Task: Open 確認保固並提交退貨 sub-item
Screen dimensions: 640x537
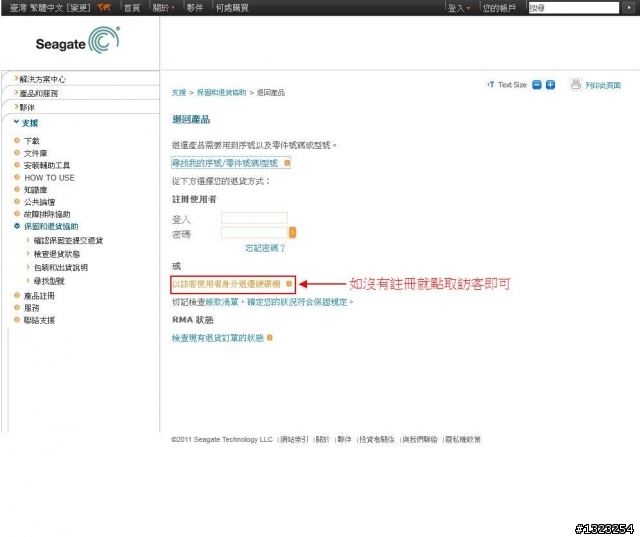Action: (x=68, y=241)
